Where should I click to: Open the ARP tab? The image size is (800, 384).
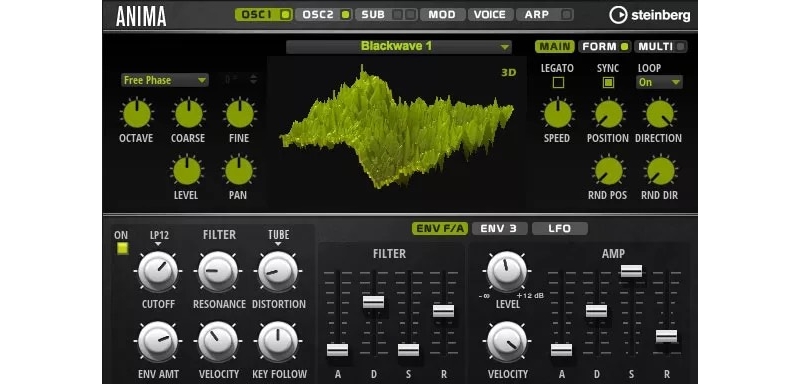pyautogui.click(x=545, y=15)
